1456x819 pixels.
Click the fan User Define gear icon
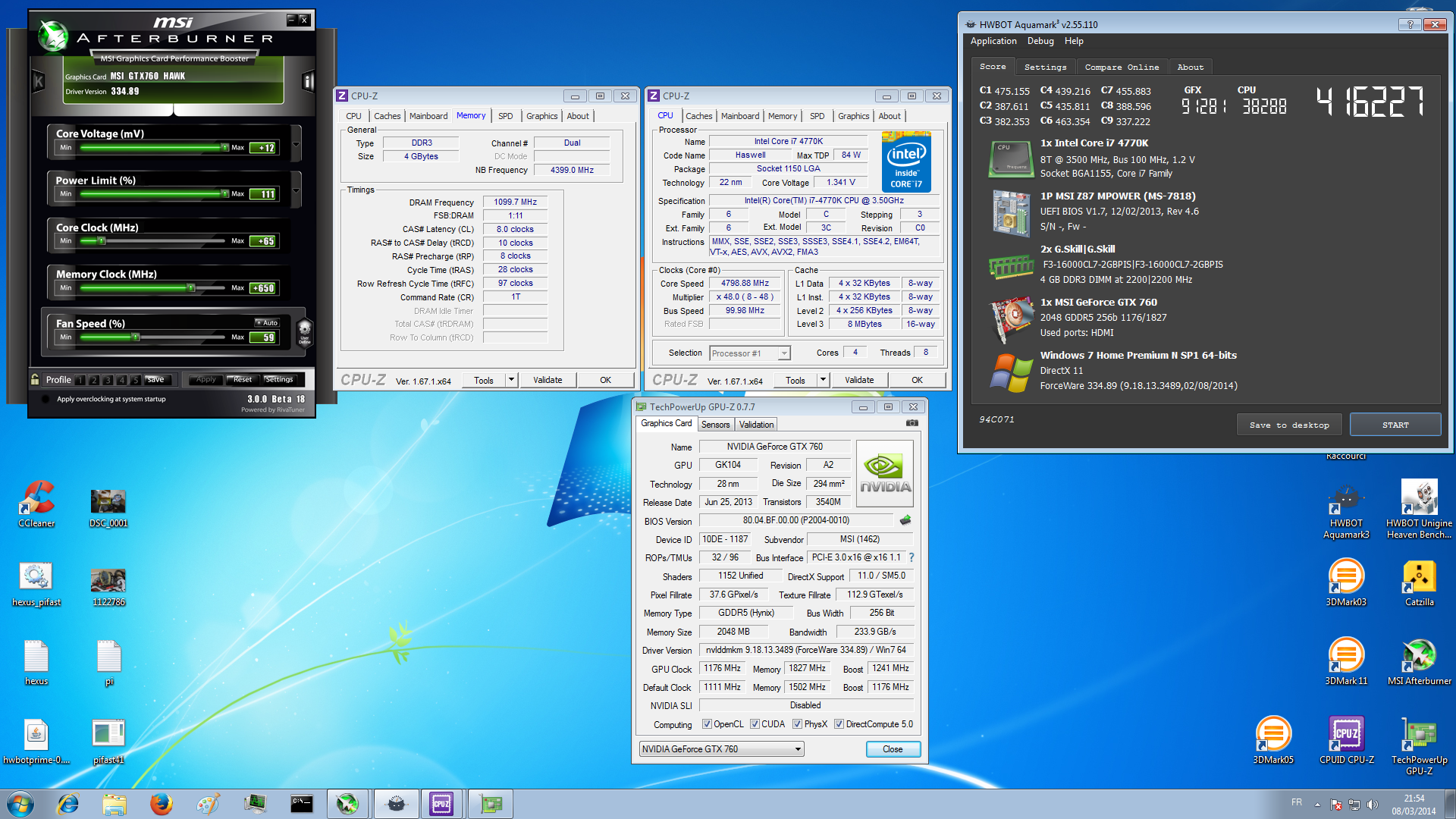[304, 331]
